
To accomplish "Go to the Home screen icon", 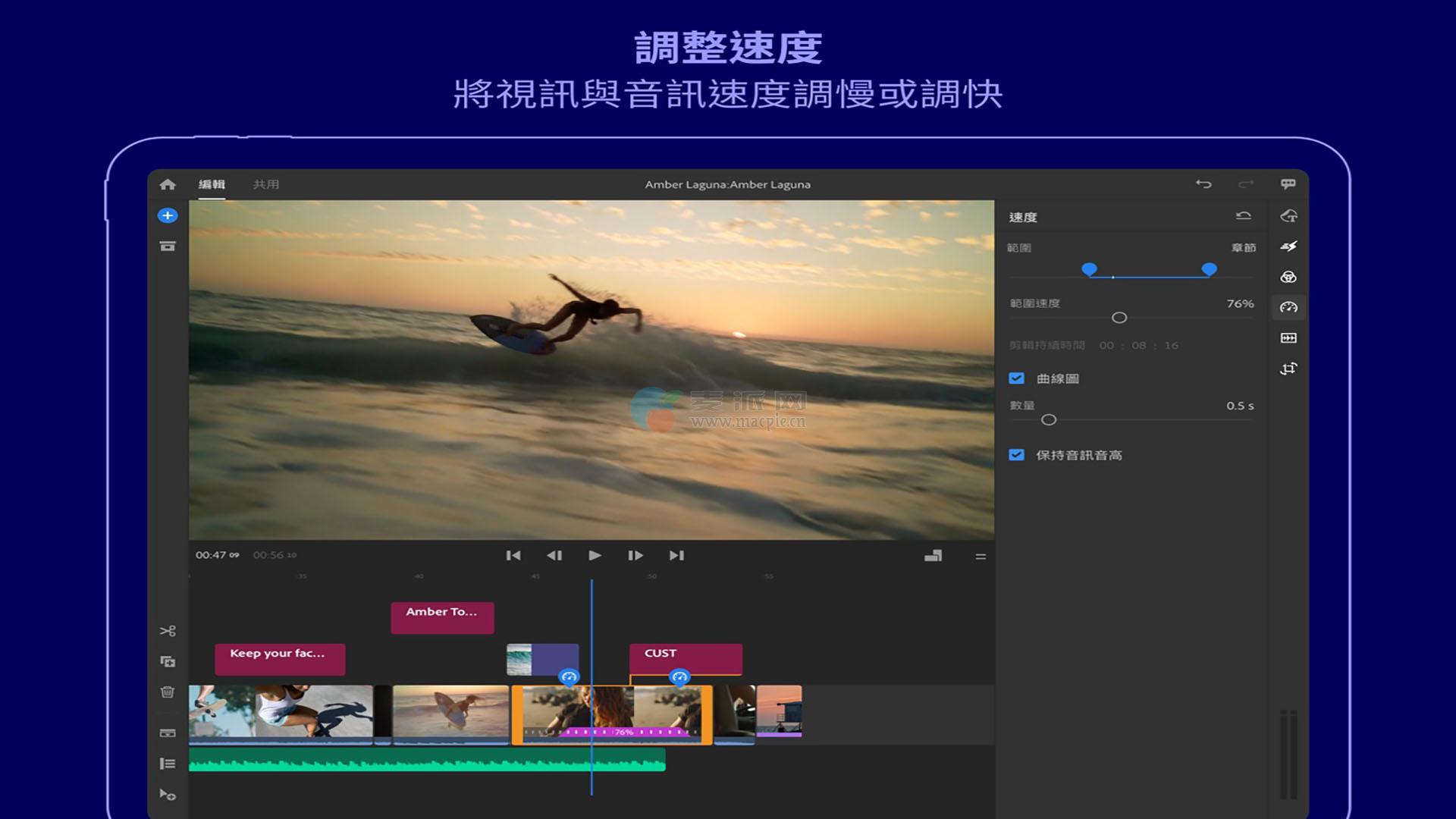I will point(168,184).
